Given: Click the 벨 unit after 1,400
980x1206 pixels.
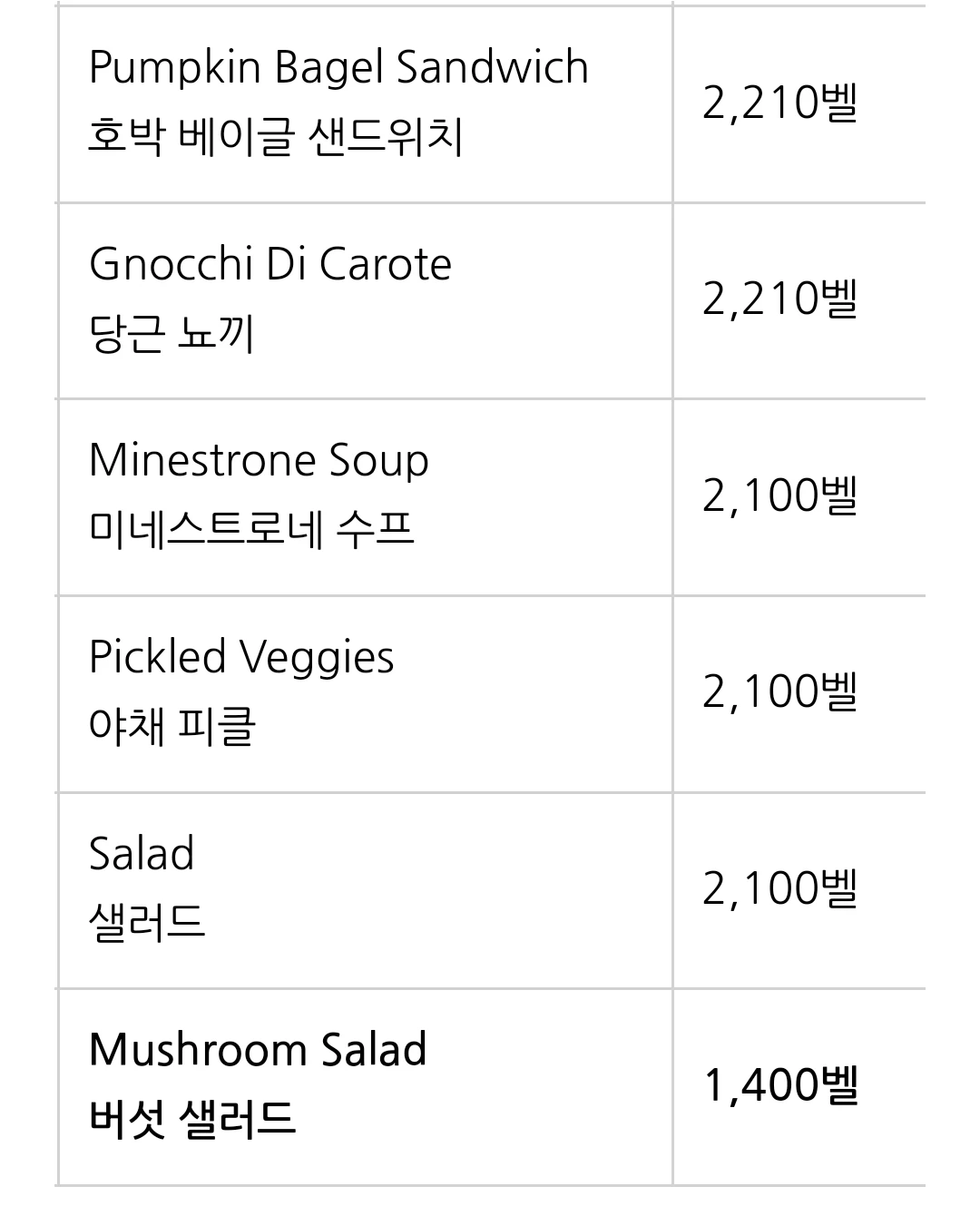Looking at the screenshot, I should tap(839, 1084).
